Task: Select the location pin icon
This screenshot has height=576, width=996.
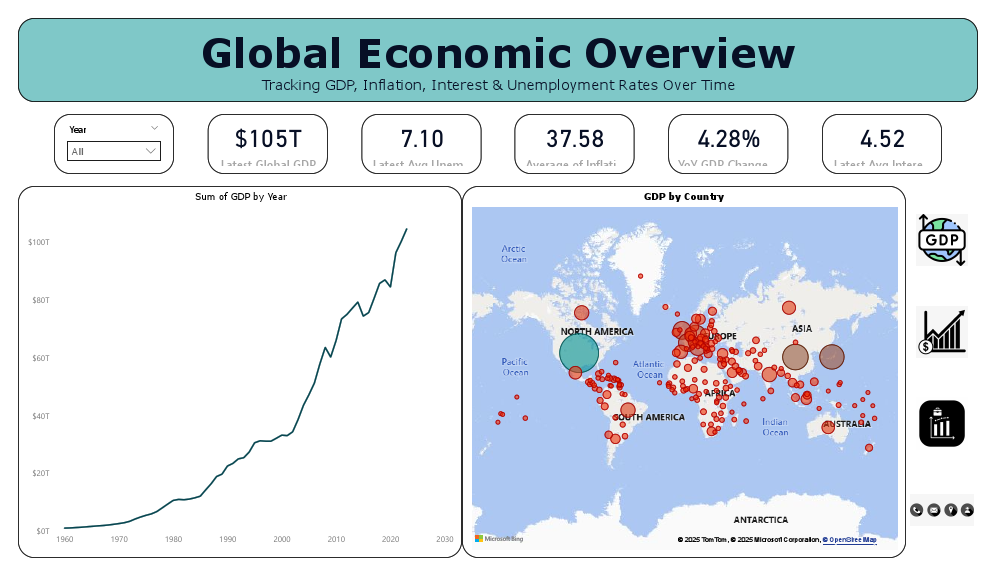Action: click(x=953, y=510)
